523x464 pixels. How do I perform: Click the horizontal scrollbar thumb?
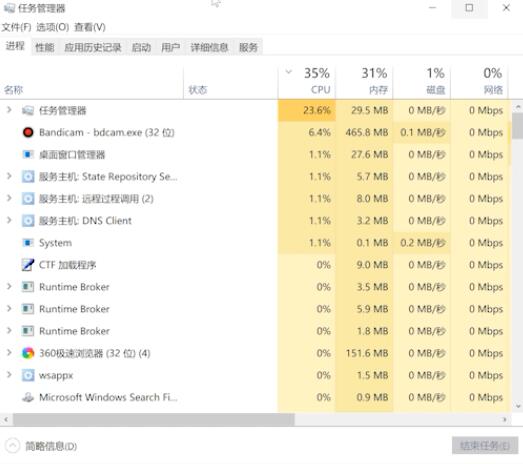(154, 419)
